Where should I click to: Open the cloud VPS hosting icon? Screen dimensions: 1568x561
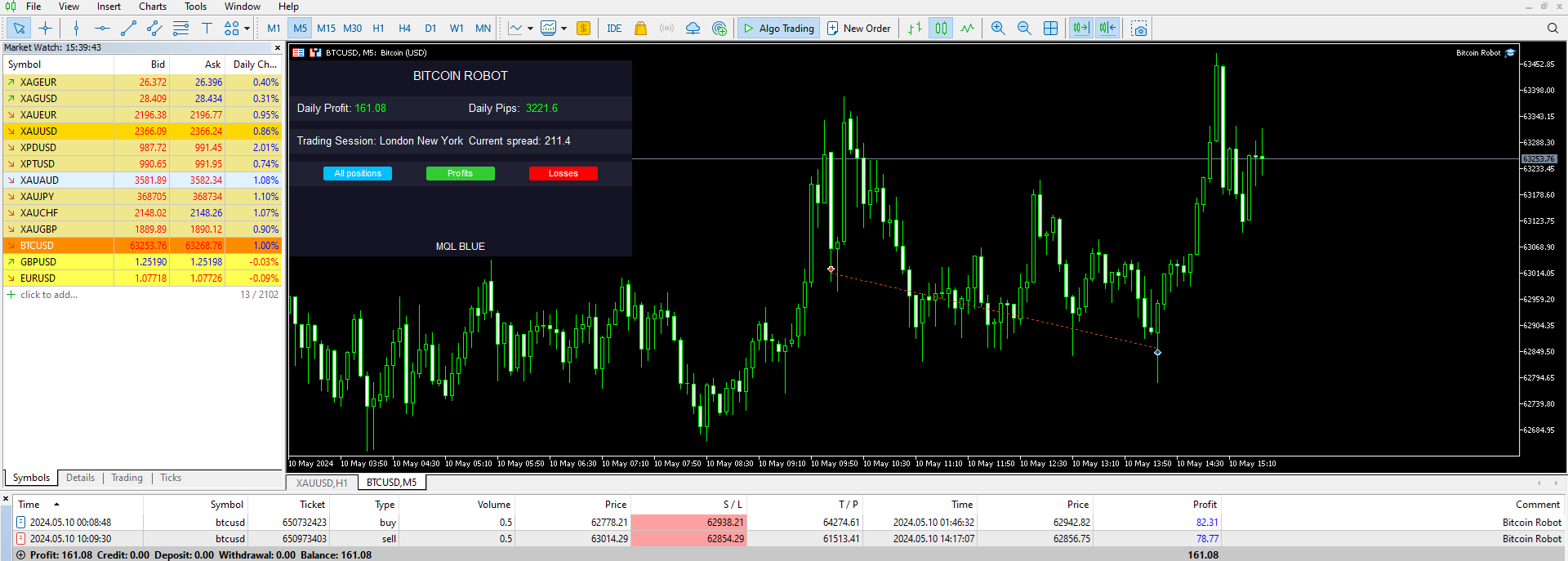pyautogui.click(x=693, y=29)
